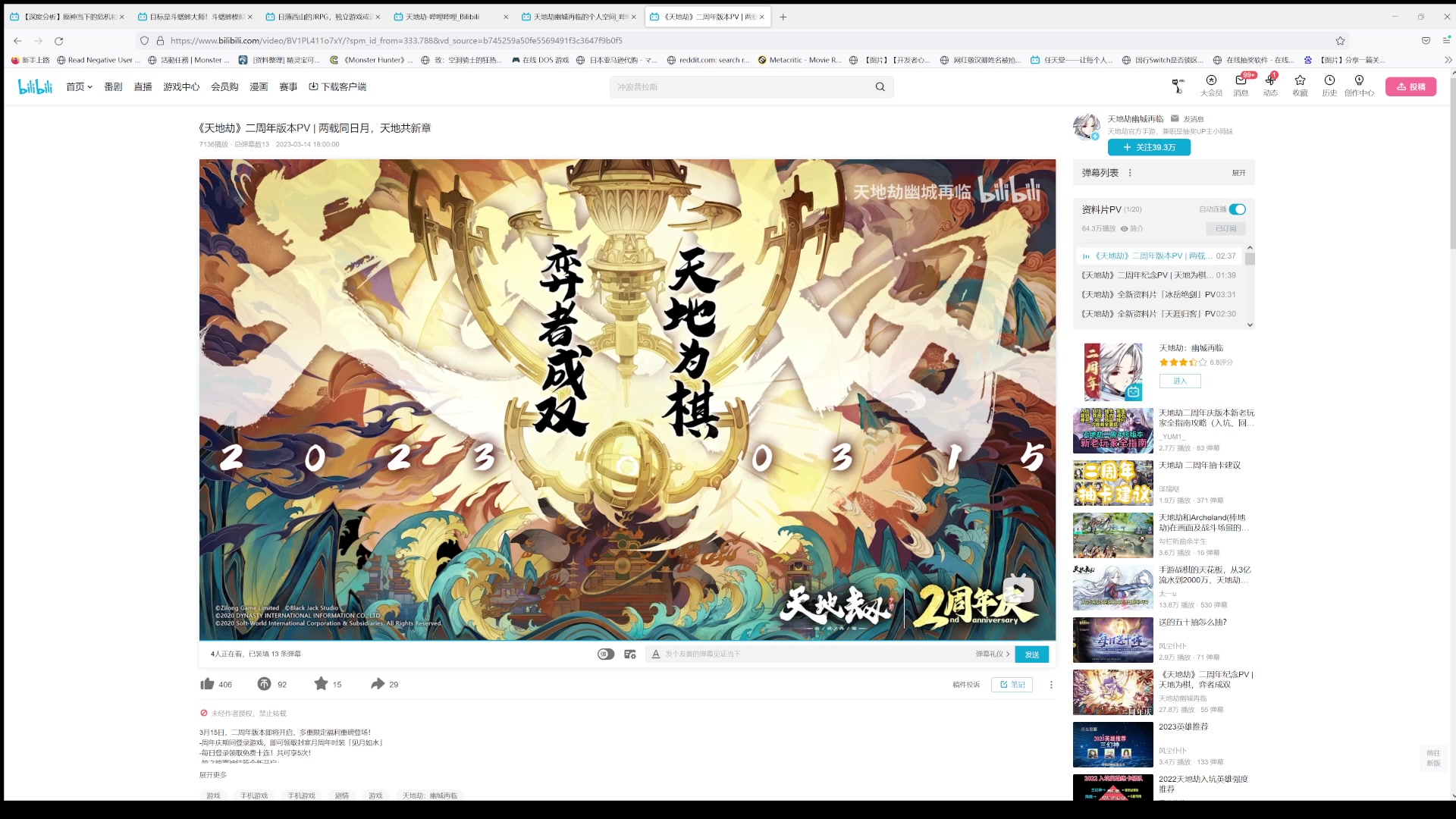Open 创作中心 creator center icon
The height and width of the screenshot is (819, 1456).
(x=1358, y=86)
